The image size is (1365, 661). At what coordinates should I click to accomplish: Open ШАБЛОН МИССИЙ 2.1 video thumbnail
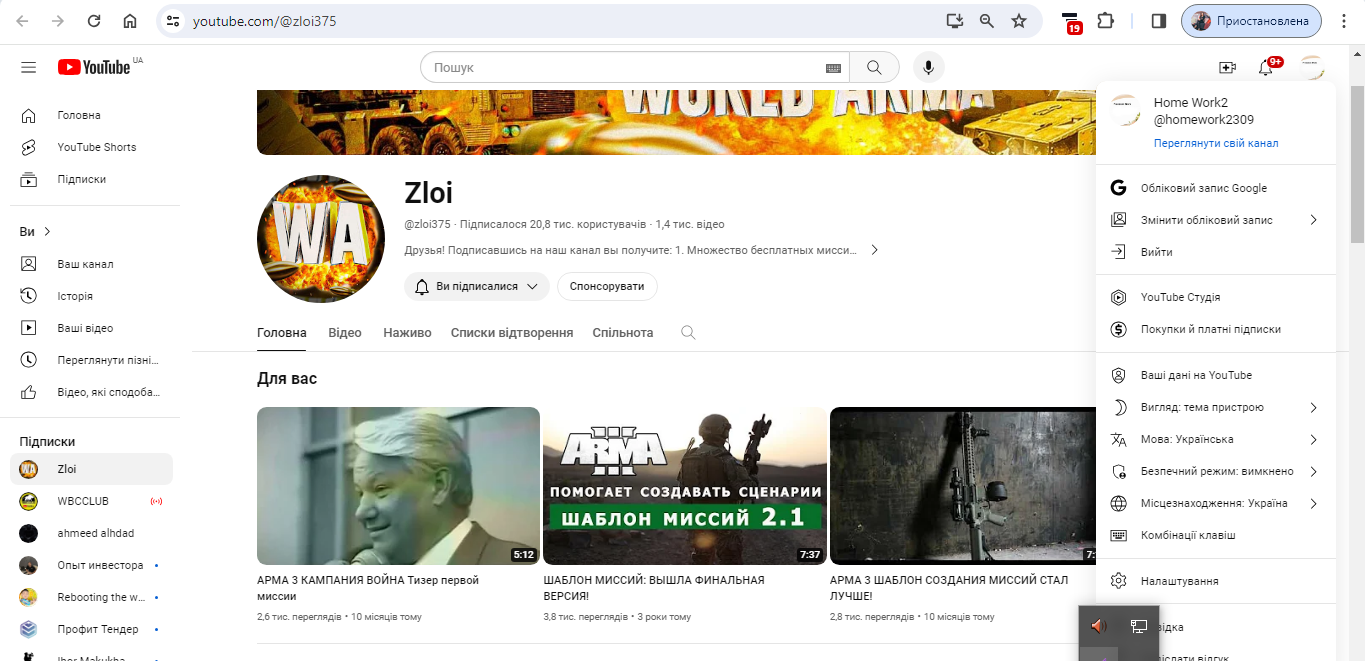click(685, 486)
